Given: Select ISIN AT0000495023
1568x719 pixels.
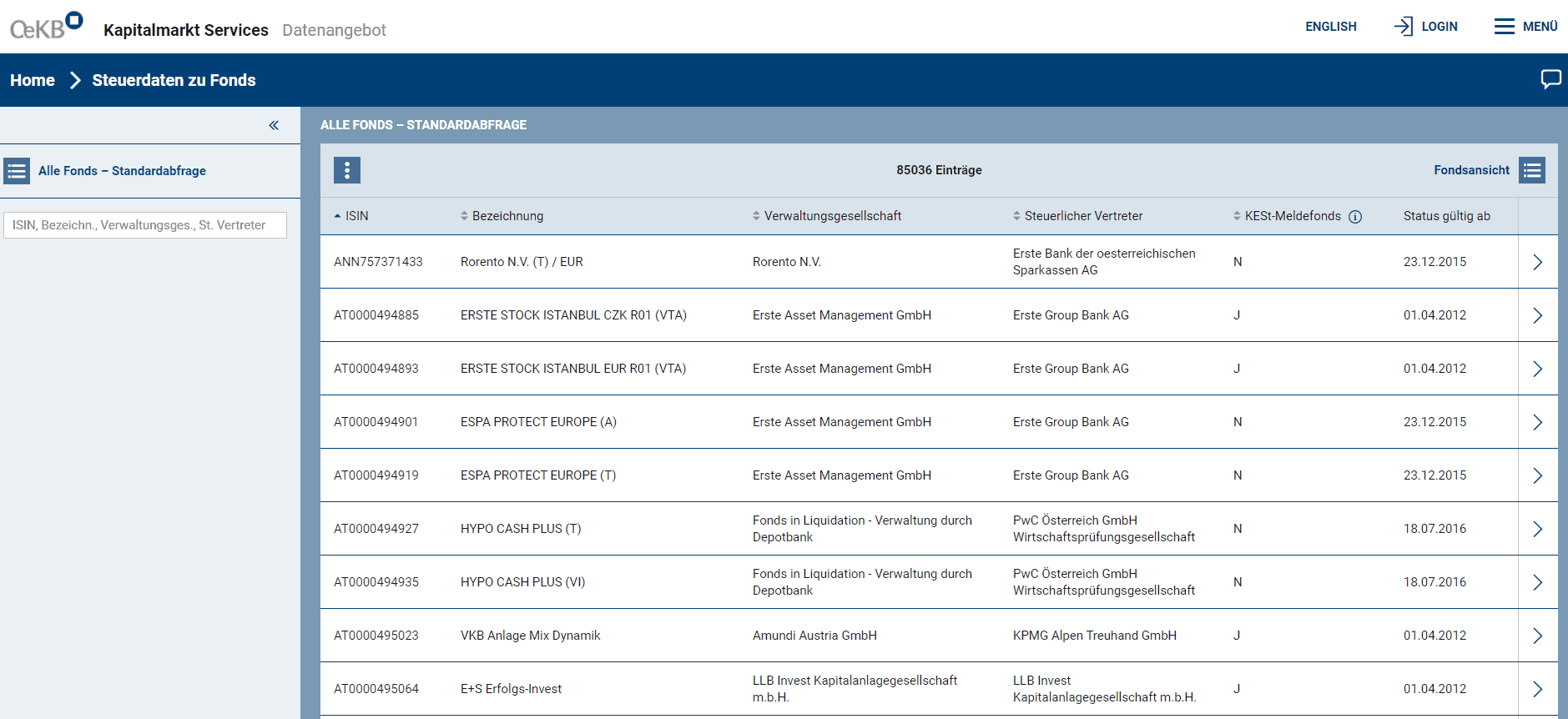Looking at the screenshot, I should 376,636.
